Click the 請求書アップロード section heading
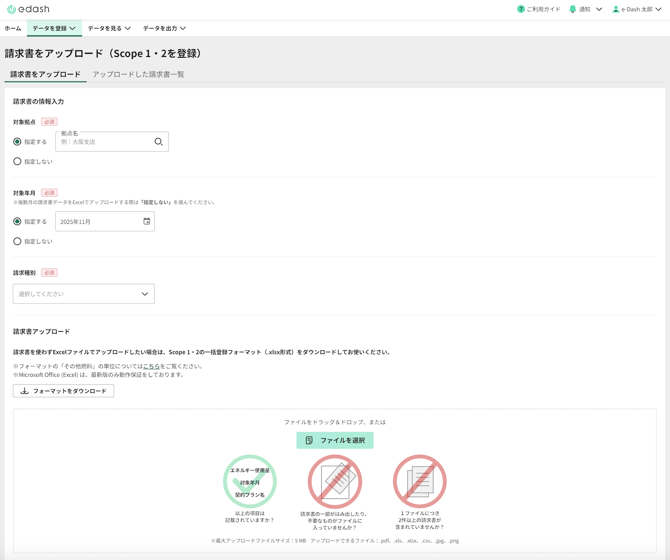670x560 pixels. pos(41,331)
